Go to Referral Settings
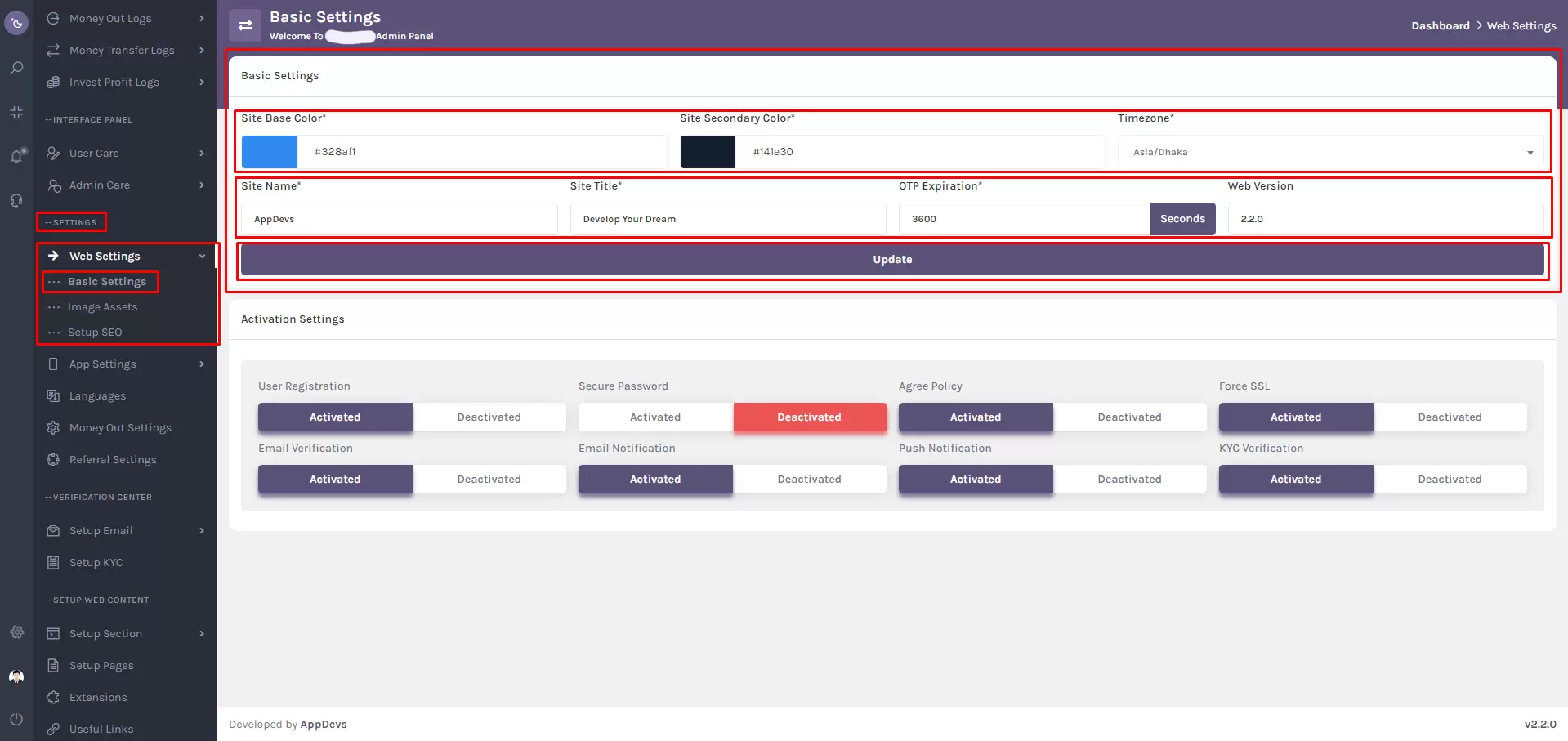The height and width of the screenshot is (741, 1568). coord(113,459)
